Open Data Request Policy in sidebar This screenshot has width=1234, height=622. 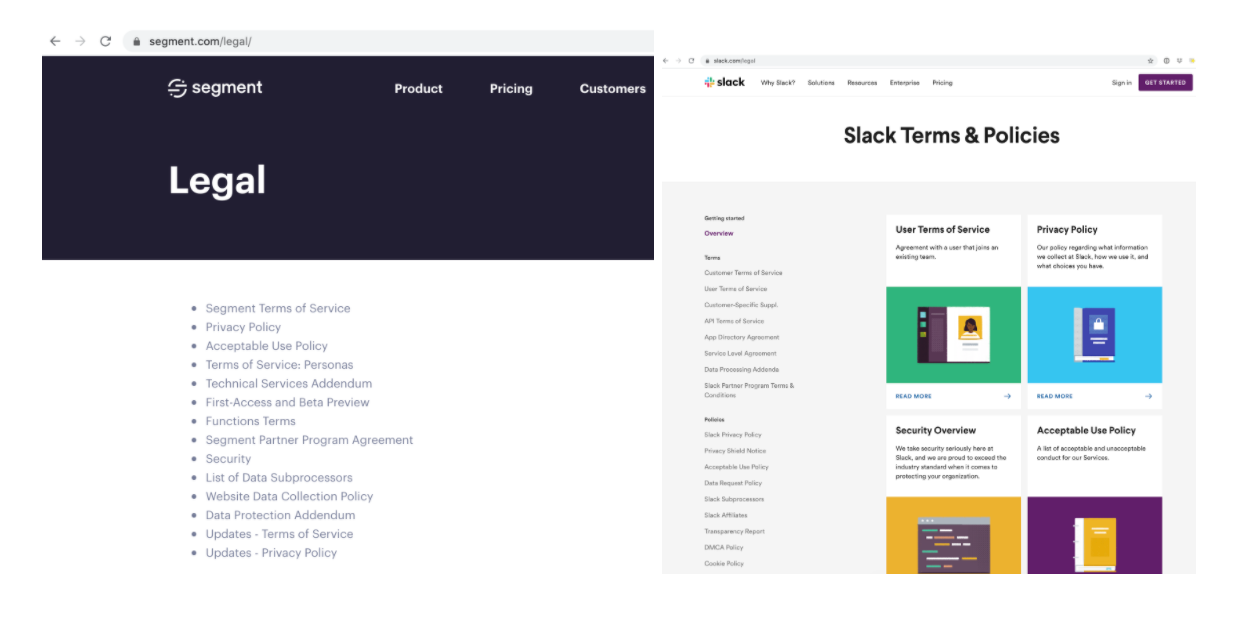[733, 483]
